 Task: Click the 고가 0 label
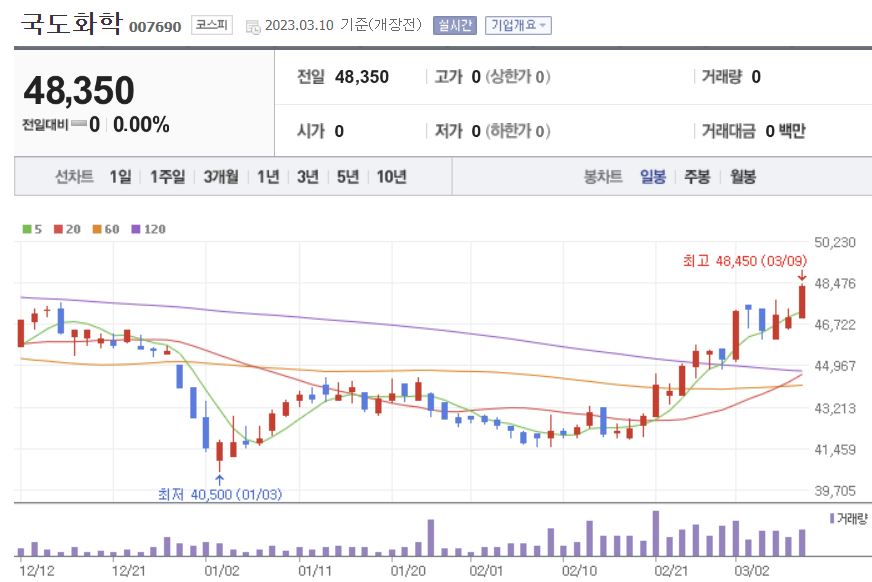457,77
